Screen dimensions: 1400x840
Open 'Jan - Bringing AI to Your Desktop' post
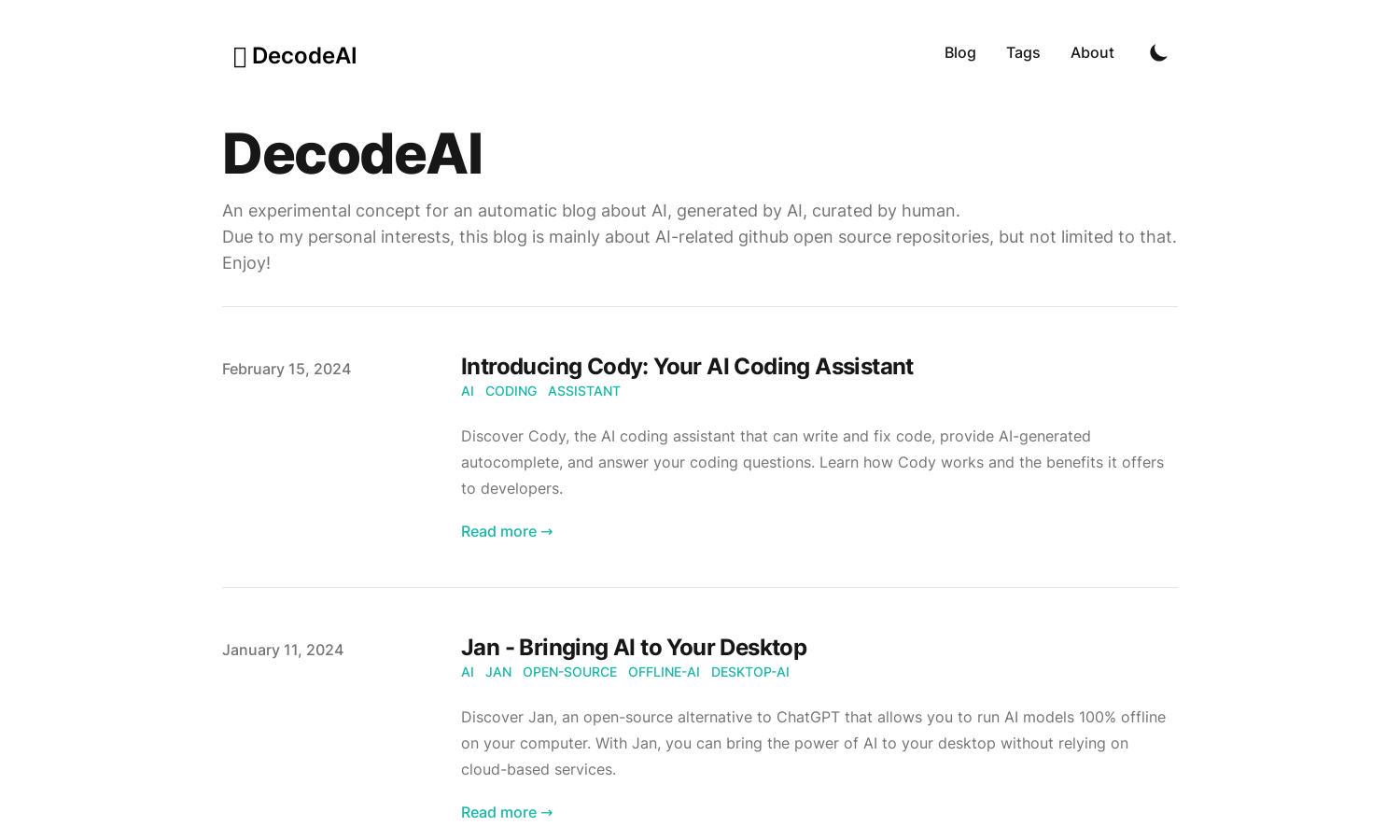[634, 648]
